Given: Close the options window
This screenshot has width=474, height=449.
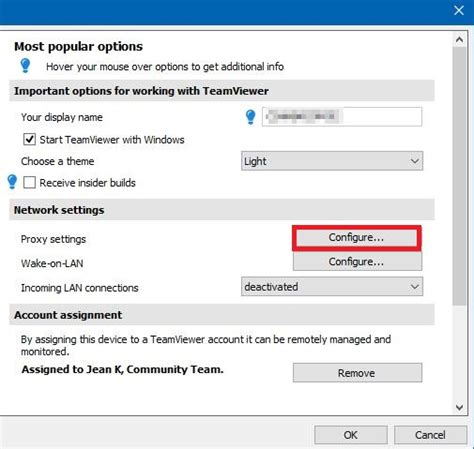Looking at the screenshot, I should coord(459,10).
